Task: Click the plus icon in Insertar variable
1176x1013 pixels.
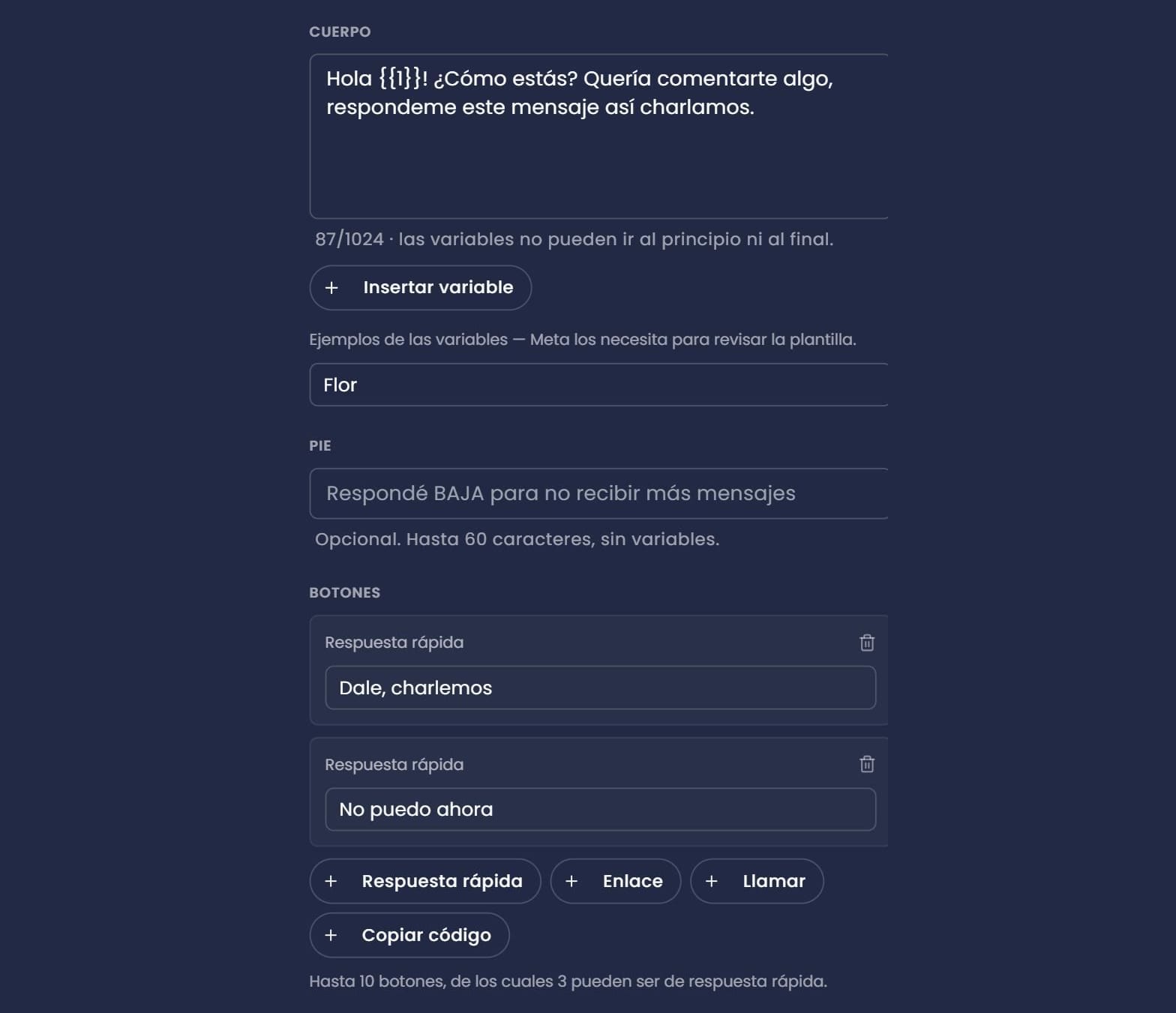Action: click(331, 288)
